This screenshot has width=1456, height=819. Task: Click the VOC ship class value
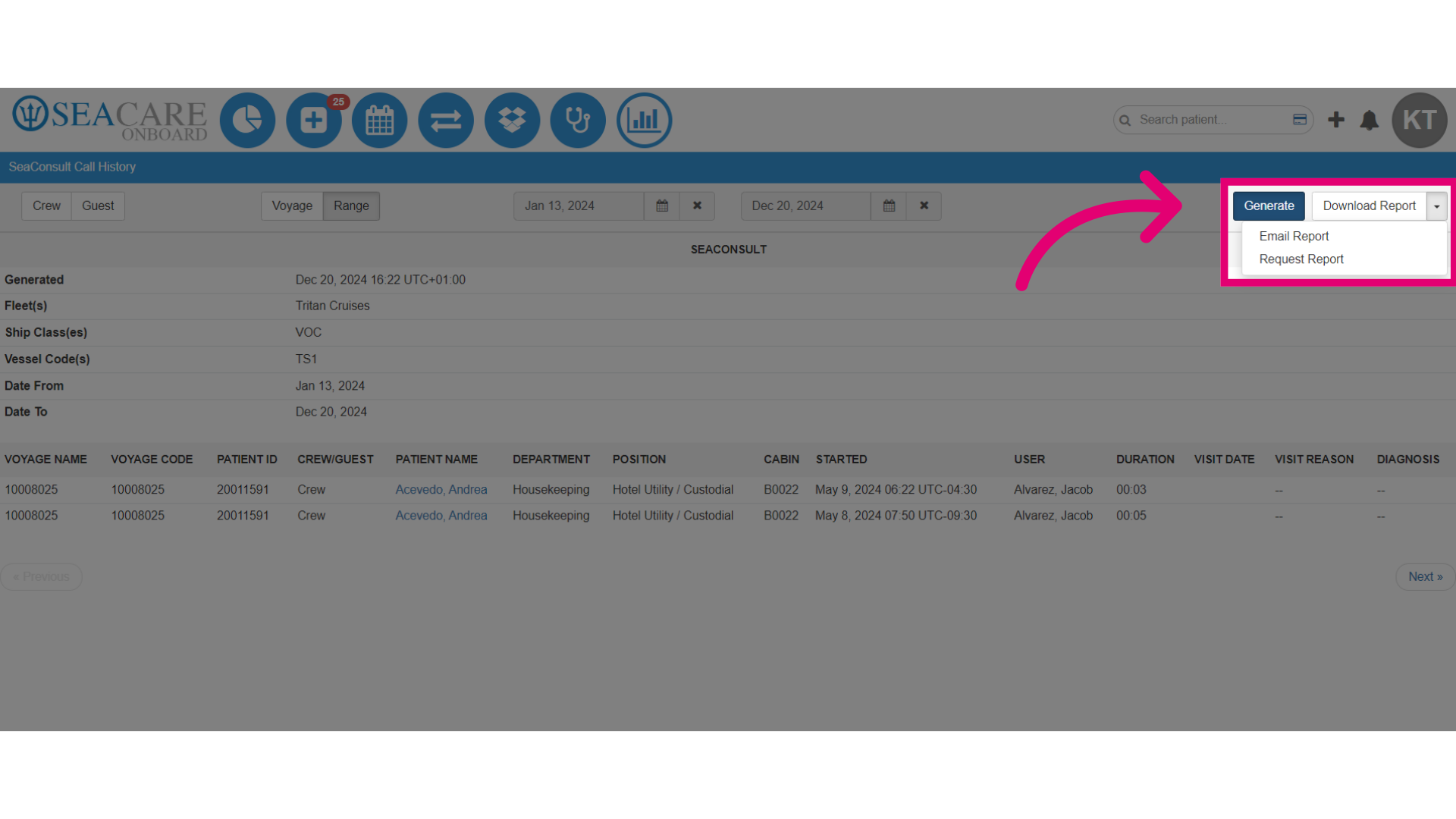pyautogui.click(x=308, y=332)
